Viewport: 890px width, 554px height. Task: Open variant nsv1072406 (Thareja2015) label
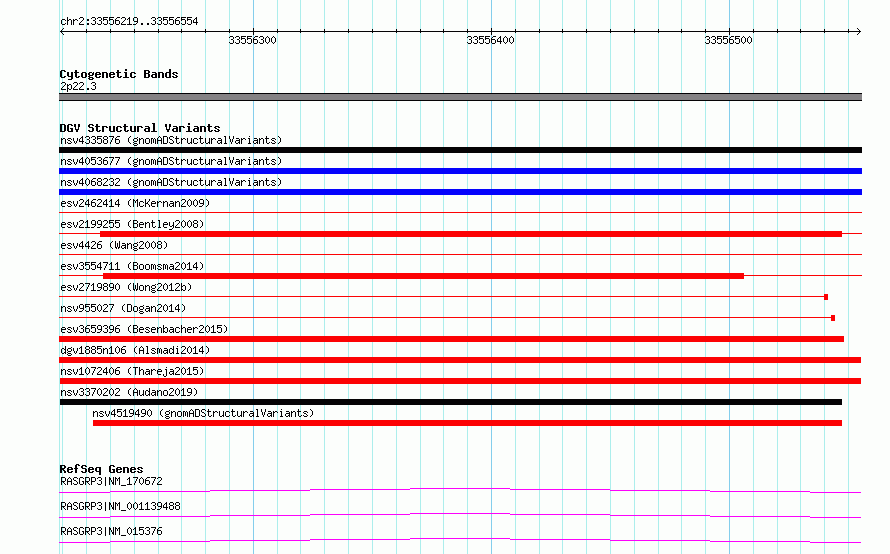[x=132, y=371]
